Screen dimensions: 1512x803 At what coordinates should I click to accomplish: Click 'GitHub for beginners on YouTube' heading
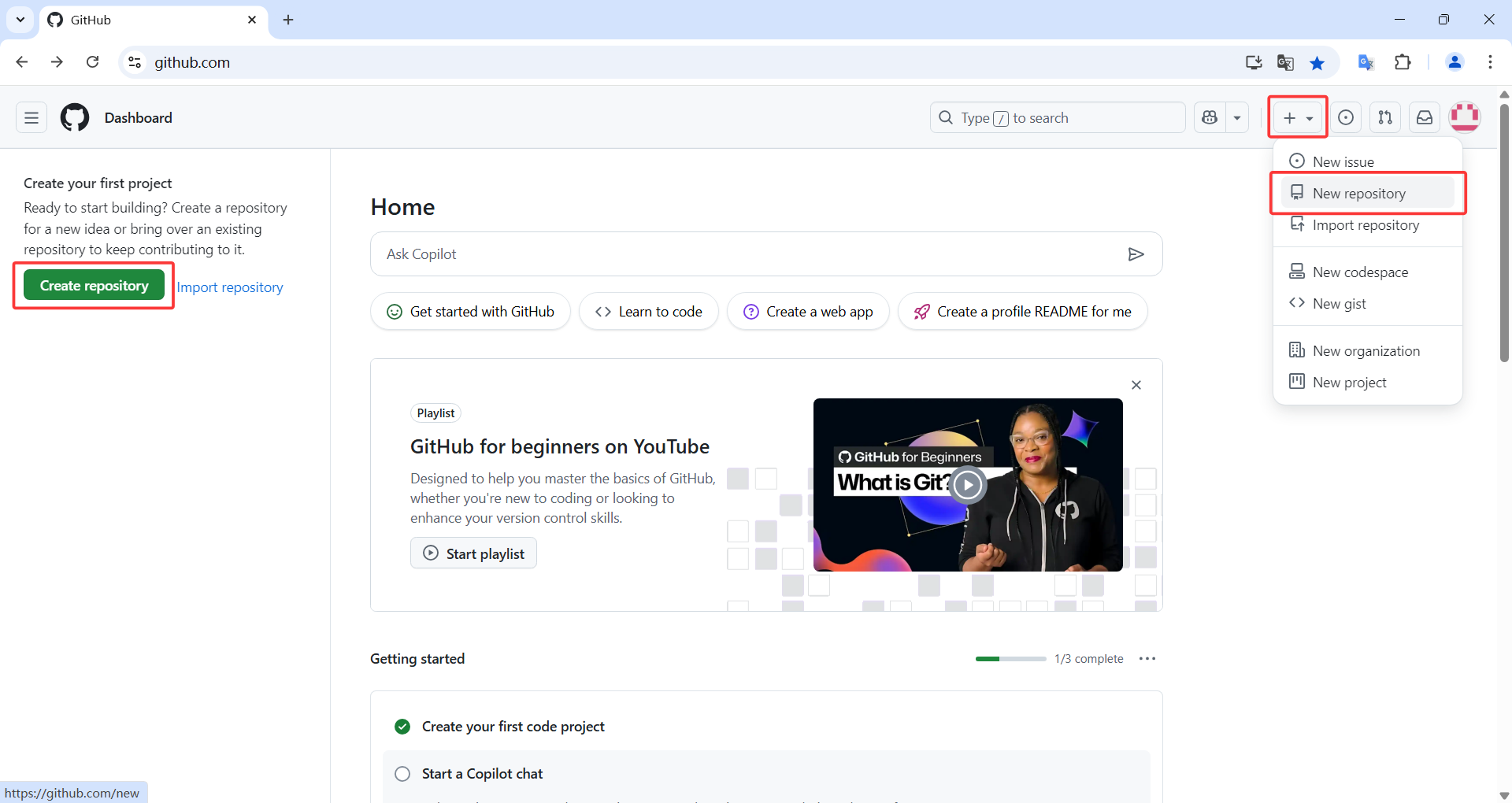[560, 446]
